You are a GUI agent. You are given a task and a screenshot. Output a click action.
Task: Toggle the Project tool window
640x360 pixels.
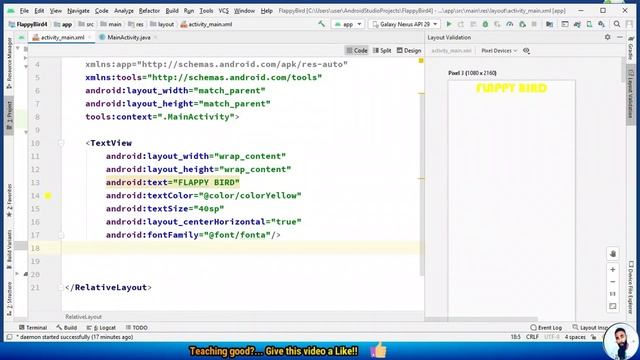click(9, 116)
